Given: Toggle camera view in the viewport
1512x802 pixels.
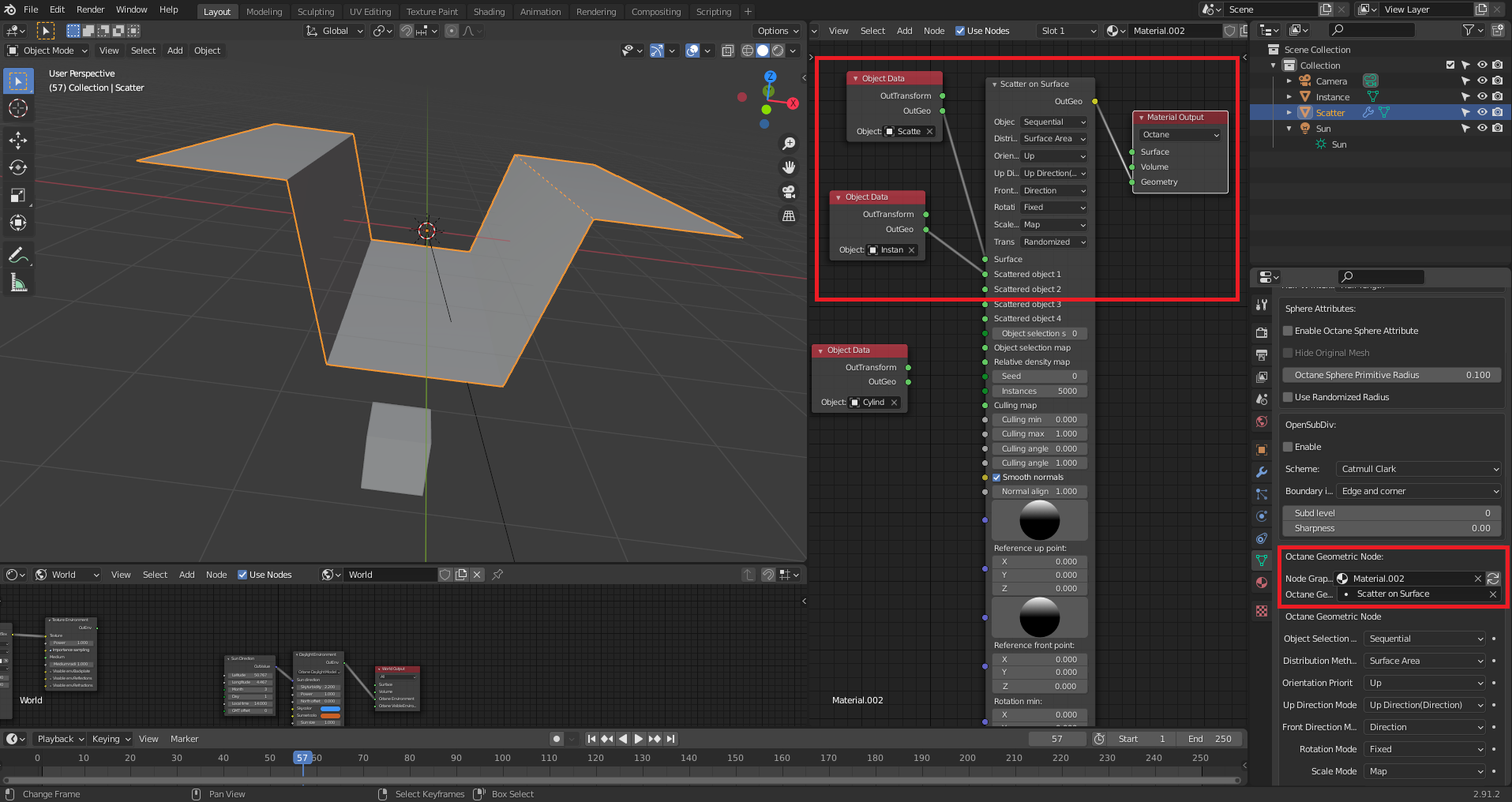Looking at the screenshot, I should click(788, 192).
